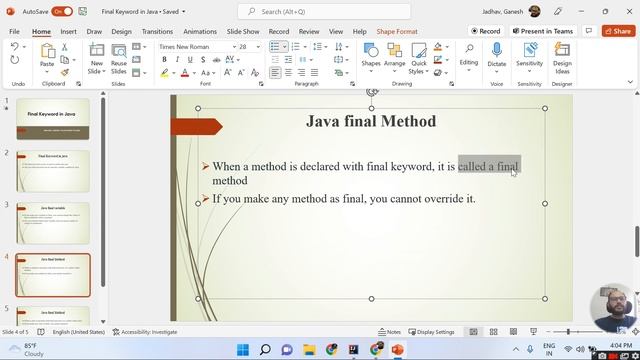Expand the Paste options arrow
The height and width of the screenshot is (360, 640).
(47, 72)
